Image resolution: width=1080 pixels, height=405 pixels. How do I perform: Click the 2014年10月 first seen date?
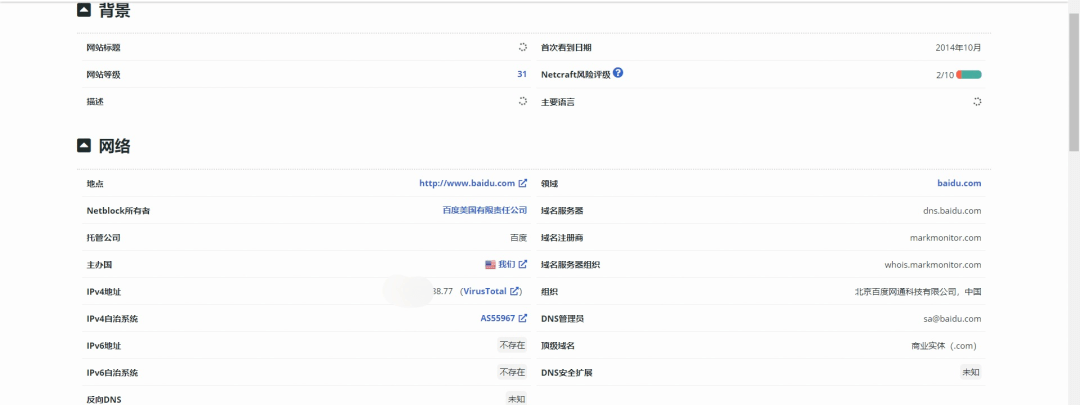(x=958, y=48)
